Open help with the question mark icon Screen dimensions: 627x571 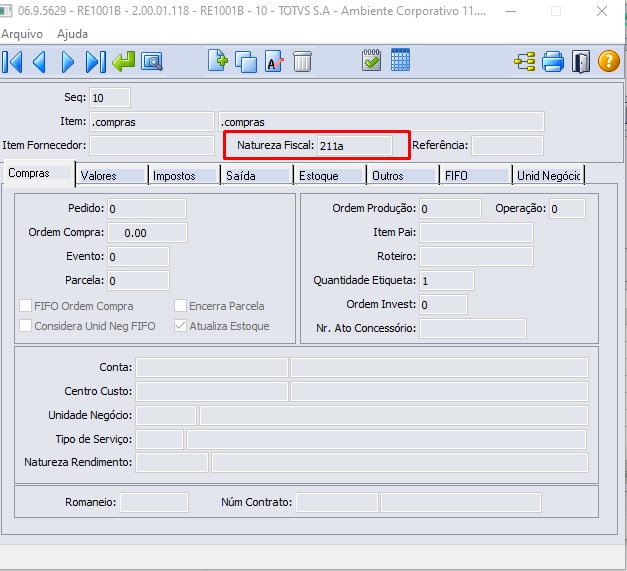[x=609, y=61]
